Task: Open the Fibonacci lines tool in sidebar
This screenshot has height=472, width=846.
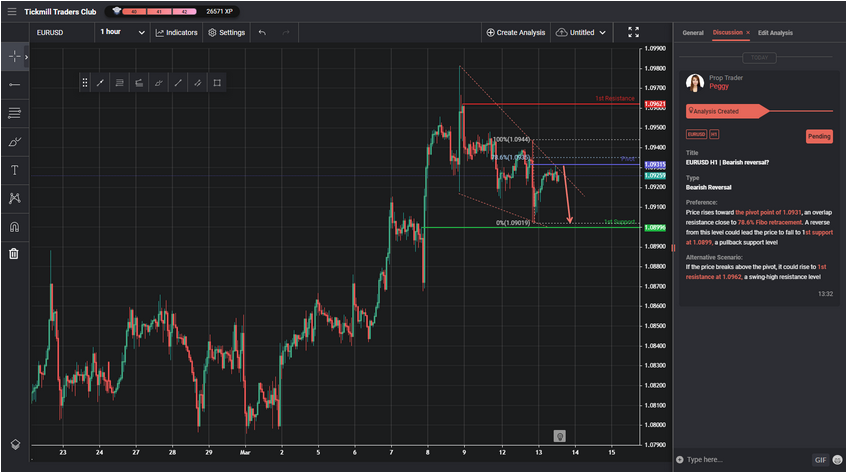Action: (15, 113)
